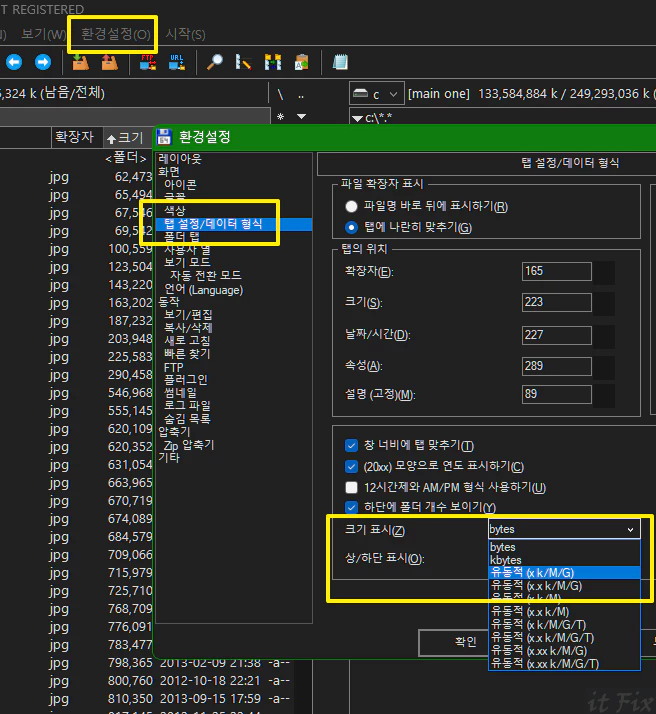Toggle 창 너비에 탭 맞추기 checkbox
656x714 pixels.
pos(351,445)
